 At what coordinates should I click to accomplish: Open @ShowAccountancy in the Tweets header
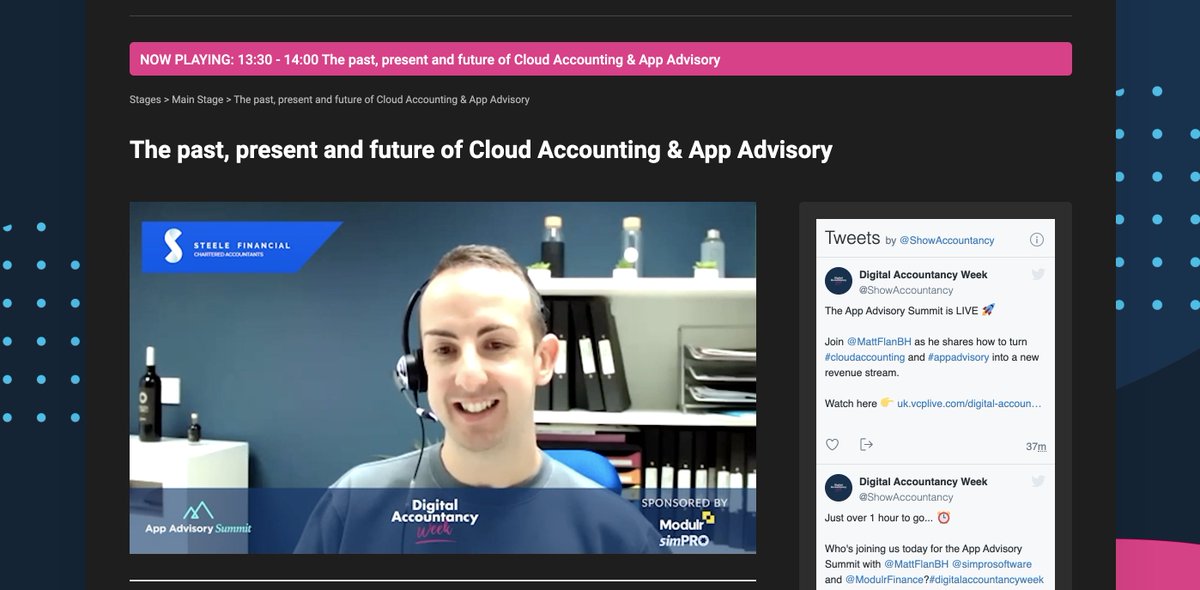[946, 240]
